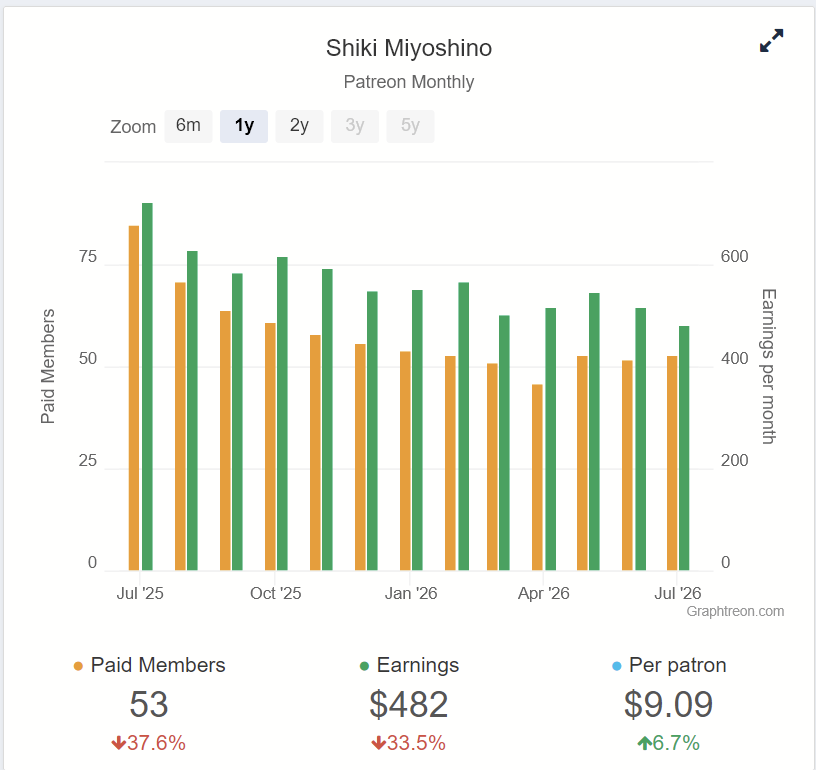The width and height of the screenshot is (816, 770).
Task: Click the green Jul '26 earnings bar
Action: click(684, 448)
